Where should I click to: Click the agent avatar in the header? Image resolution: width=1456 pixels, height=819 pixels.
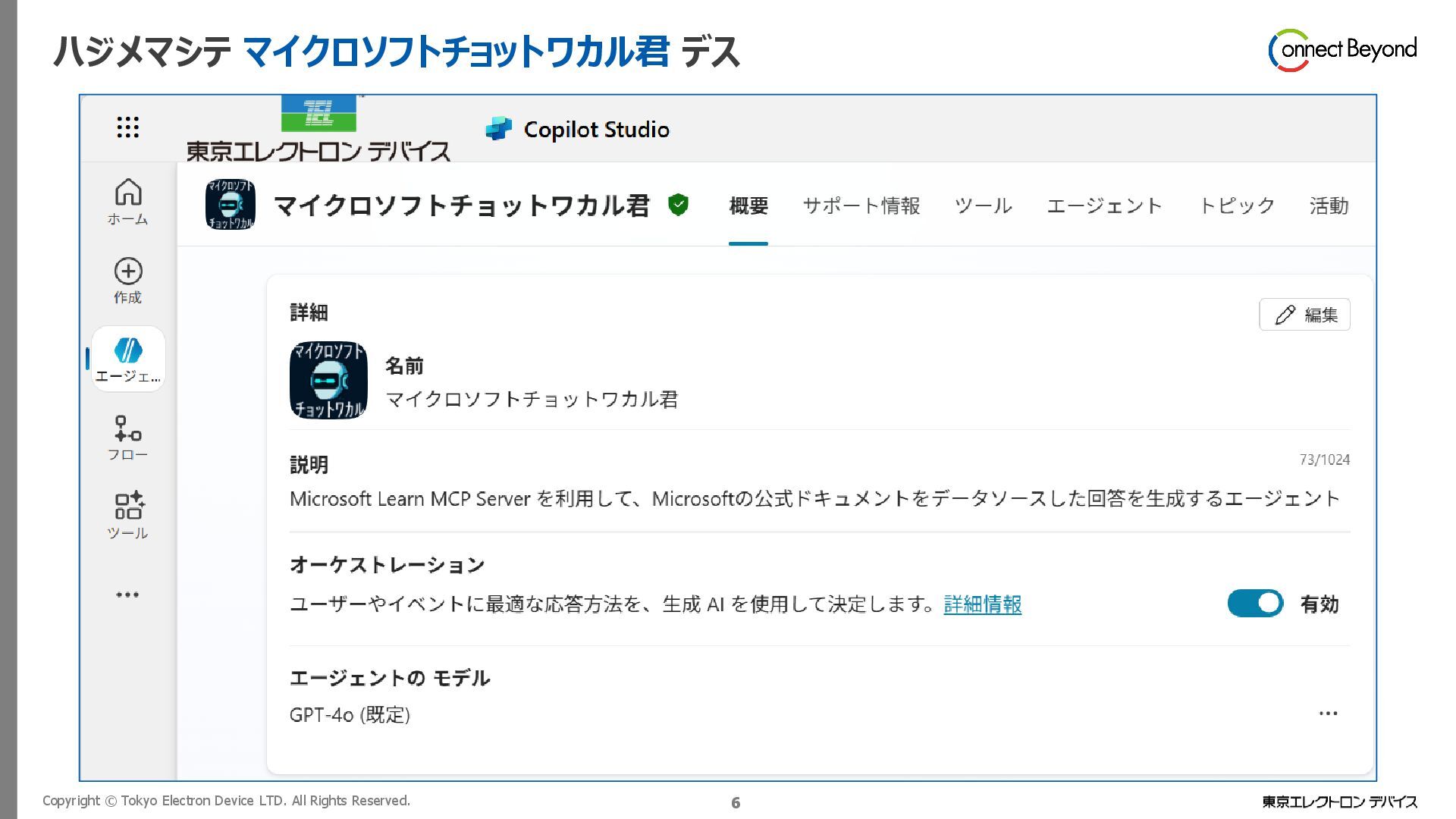click(230, 205)
